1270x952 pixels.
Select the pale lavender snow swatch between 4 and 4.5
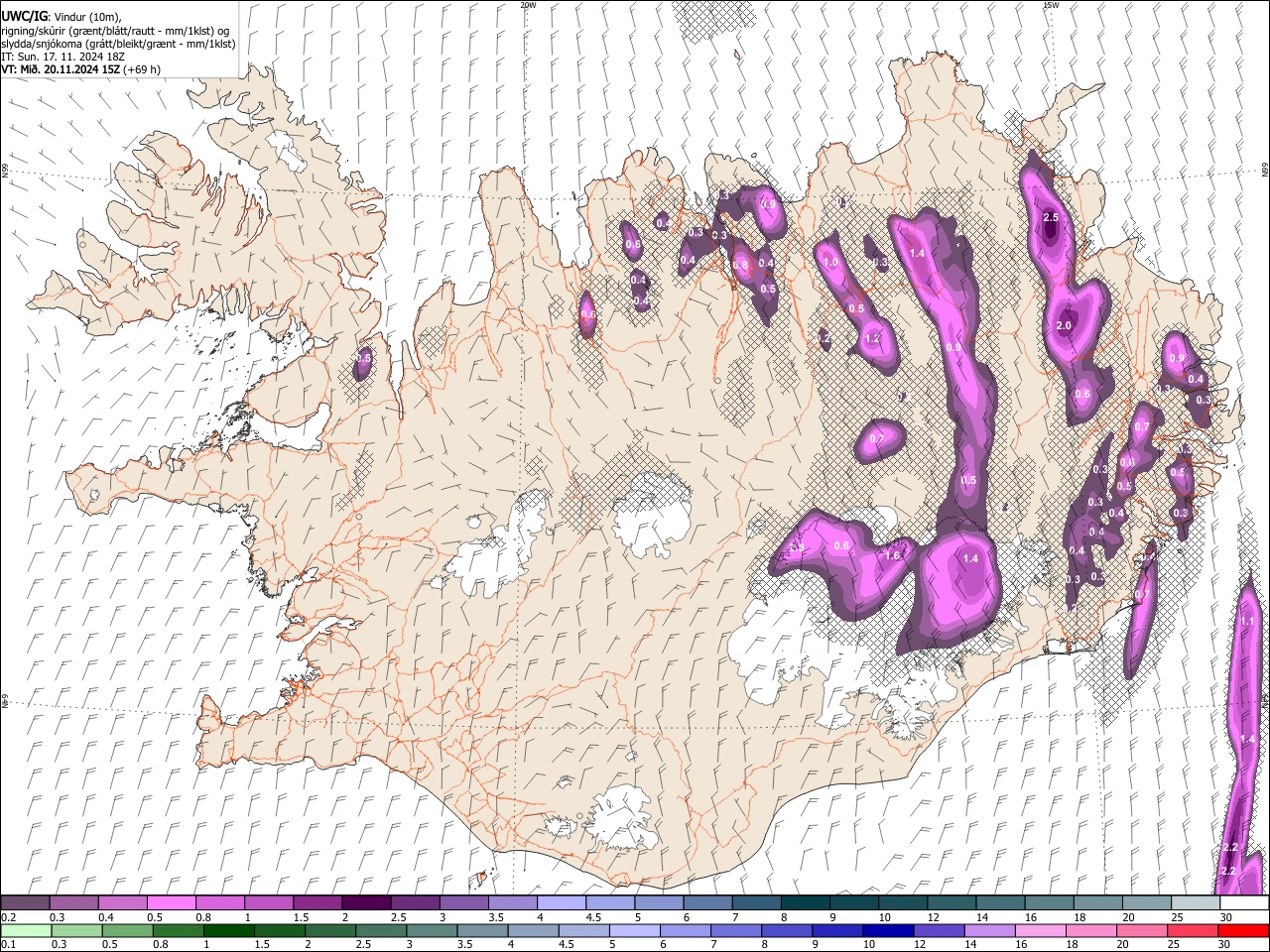point(562,903)
